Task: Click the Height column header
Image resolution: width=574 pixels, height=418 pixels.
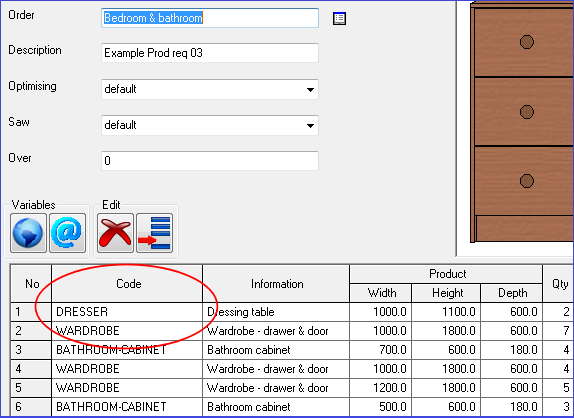Action: (x=446, y=293)
